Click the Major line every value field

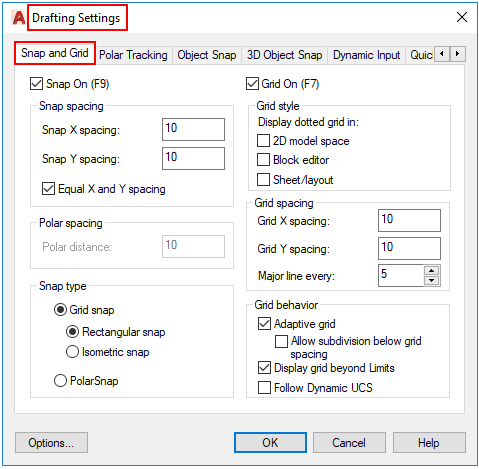401,275
